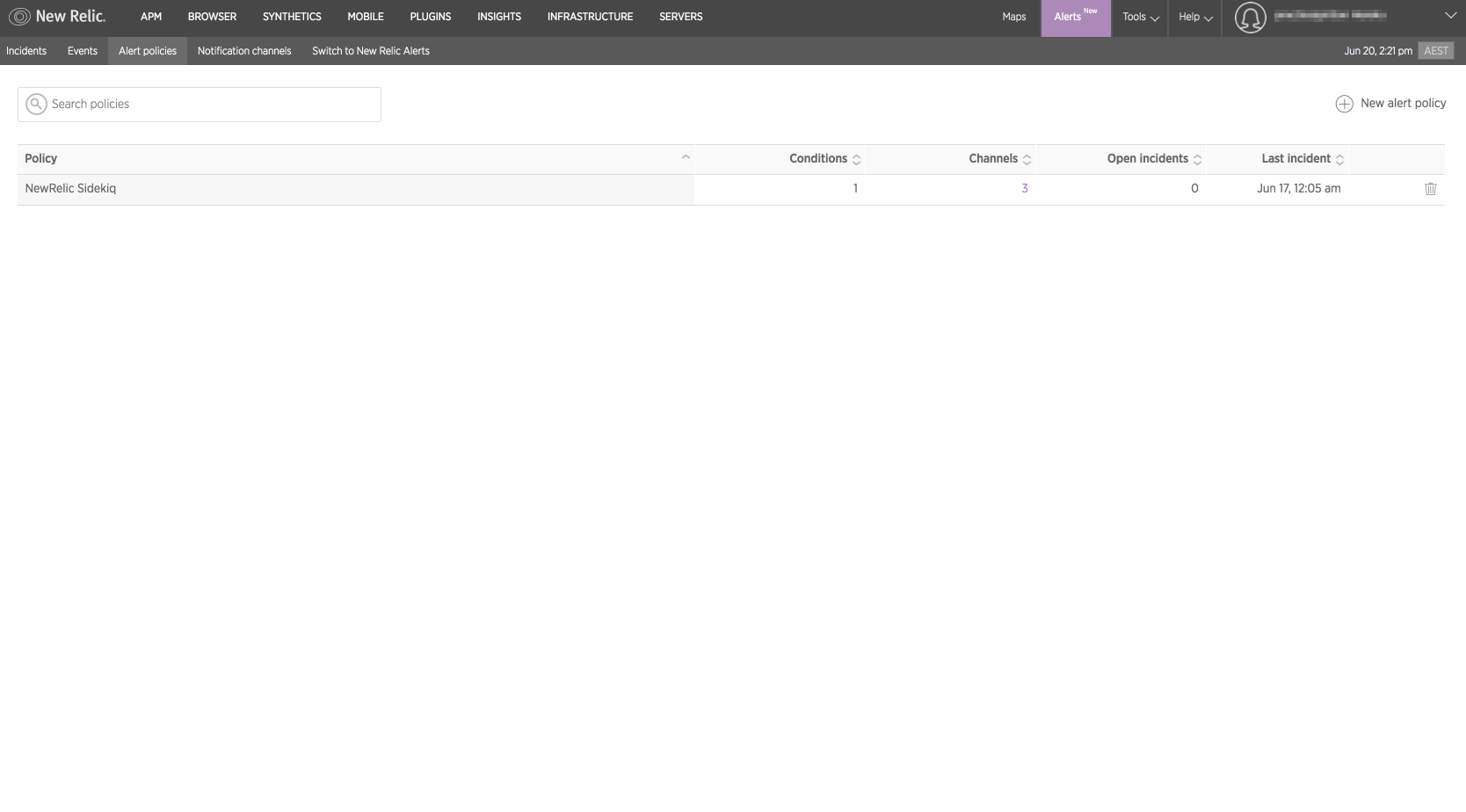Select the Alerts New tab

(x=1076, y=18)
